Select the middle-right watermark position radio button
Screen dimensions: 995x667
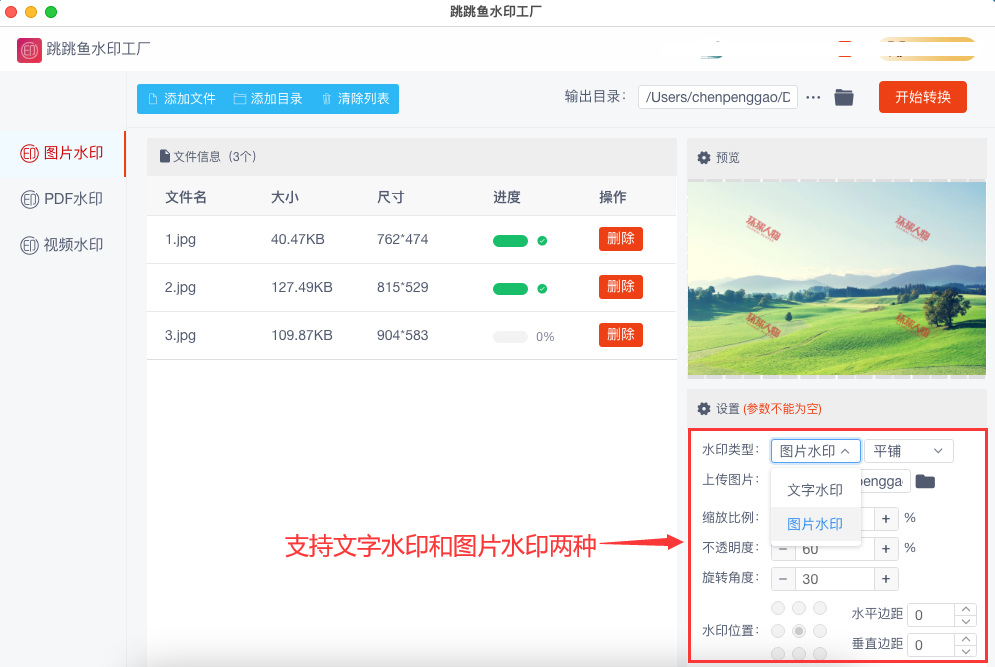click(820, 631)
